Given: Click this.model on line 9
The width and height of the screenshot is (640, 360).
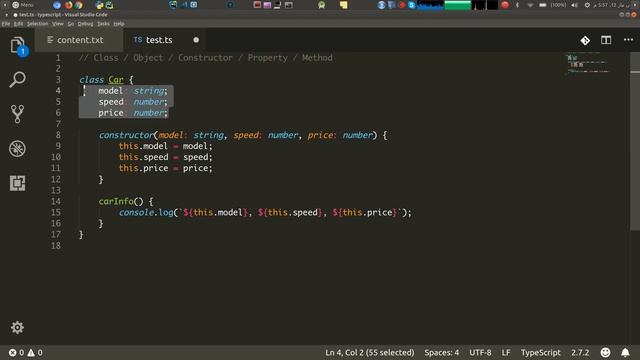Looking at the screenshot, I should click(143, 146).
